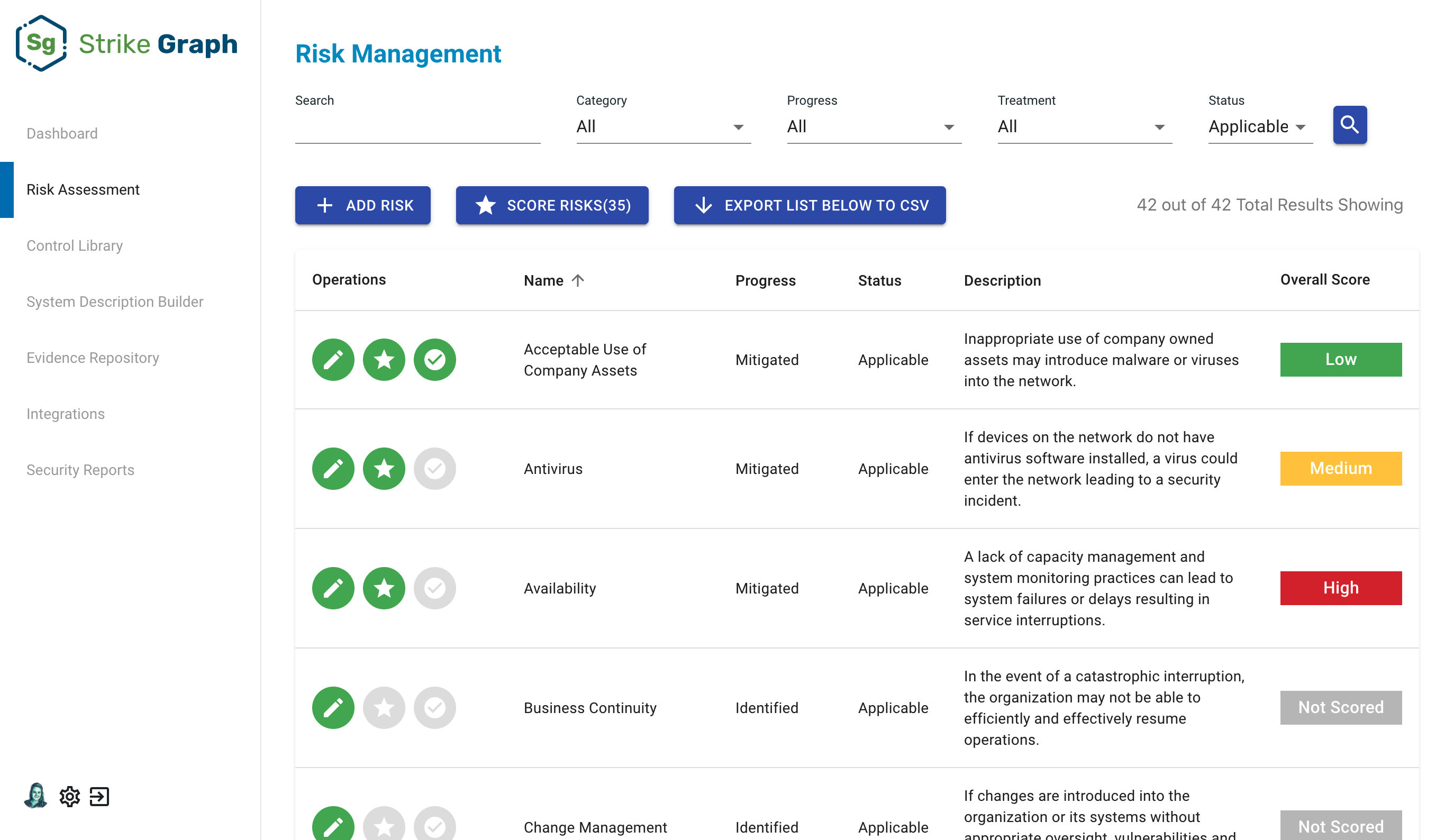Toggle the checkmark icon for Change Management
This screenshot has width=1454, height=840.
tap(434, 827)
